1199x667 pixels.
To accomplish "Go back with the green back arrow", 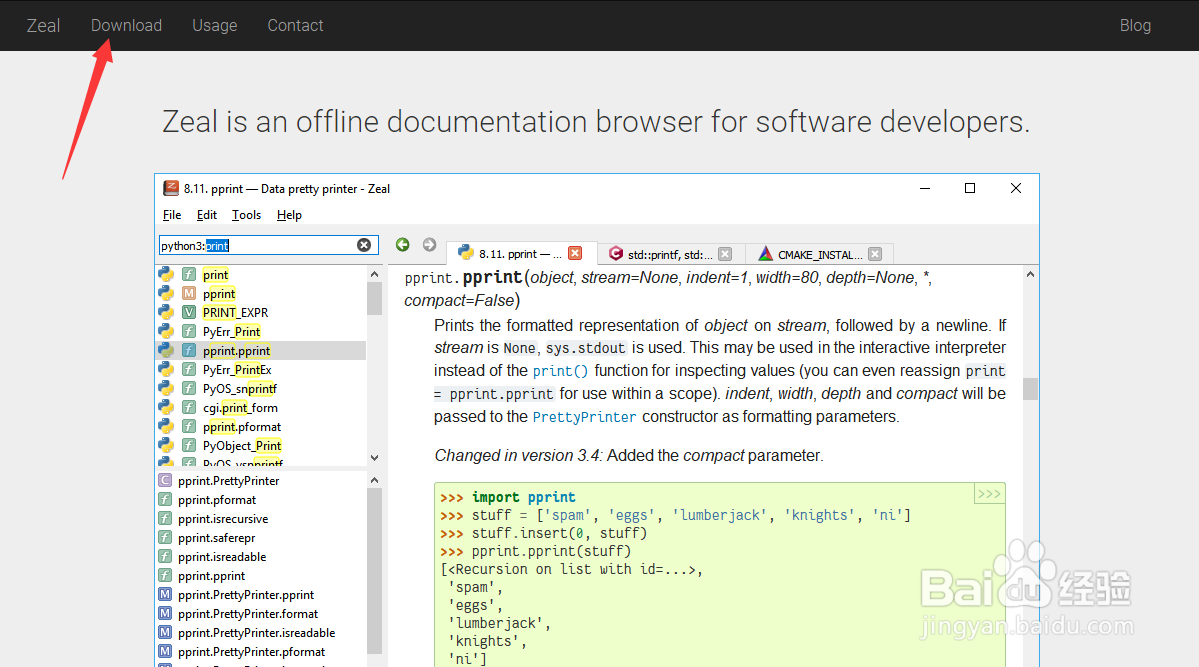I will pos(402,244).
